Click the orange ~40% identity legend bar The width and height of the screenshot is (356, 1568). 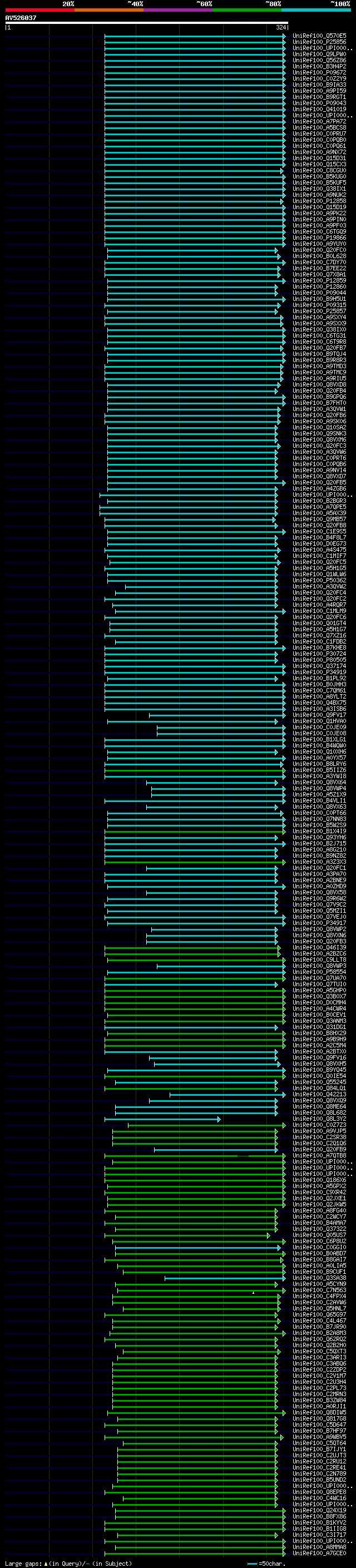109,10
